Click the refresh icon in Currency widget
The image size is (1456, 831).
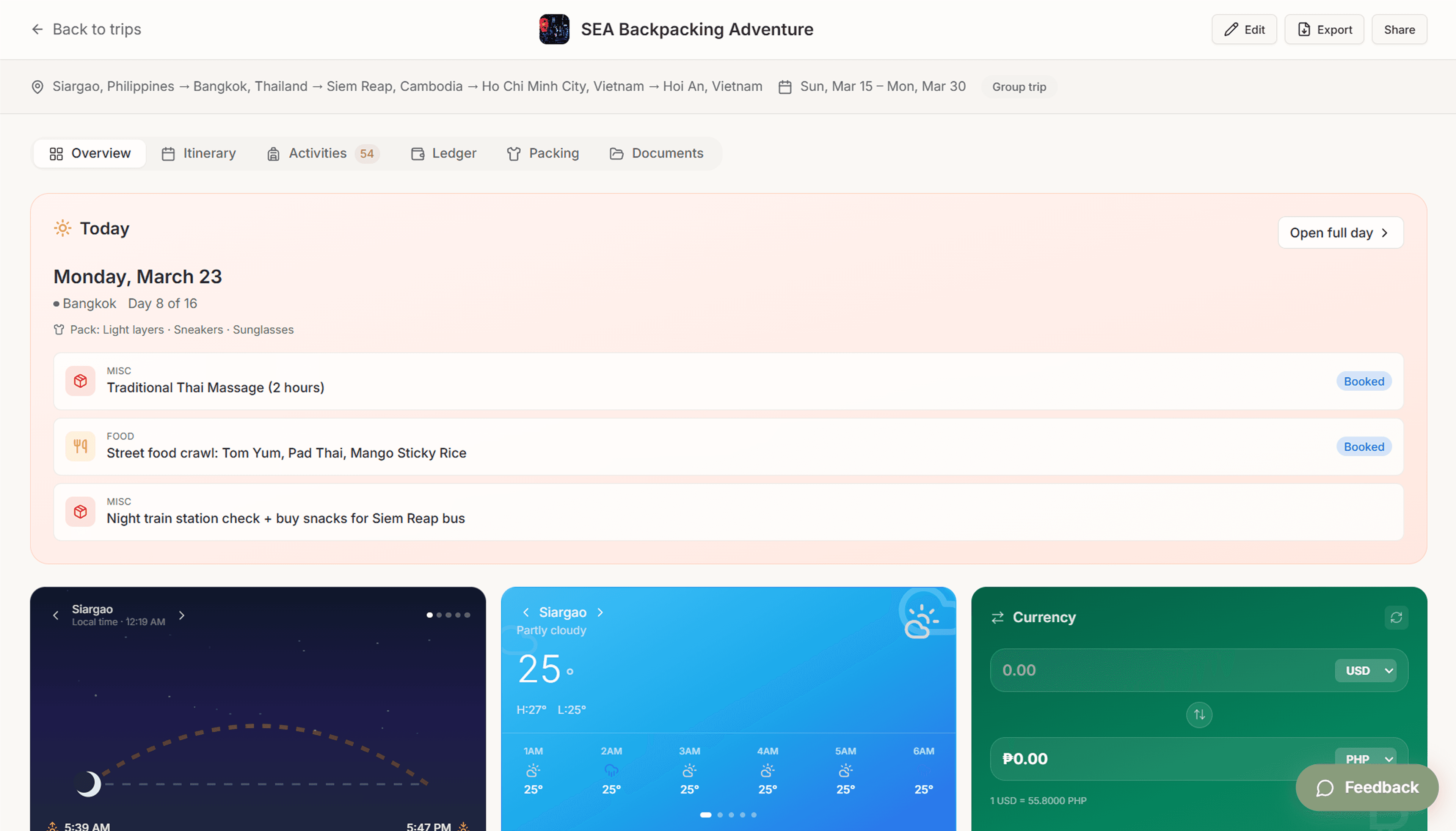tap(1396, 617)
